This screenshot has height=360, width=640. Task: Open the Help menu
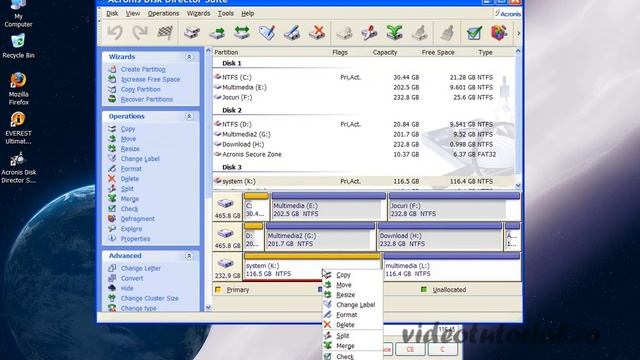pyautogui.click(x=247, y=13)
